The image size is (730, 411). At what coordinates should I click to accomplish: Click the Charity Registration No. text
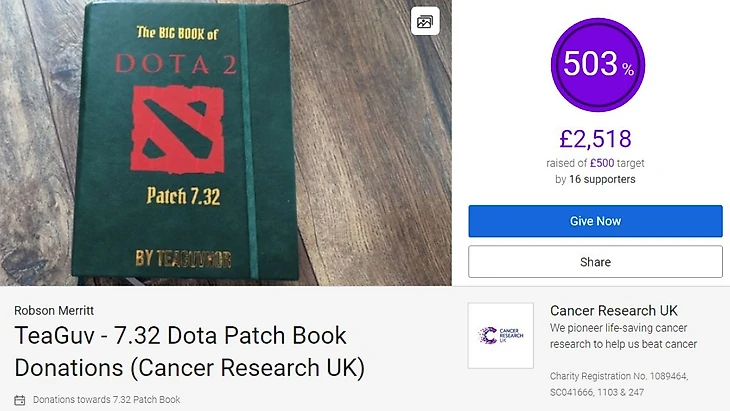[x=619, y=384]
